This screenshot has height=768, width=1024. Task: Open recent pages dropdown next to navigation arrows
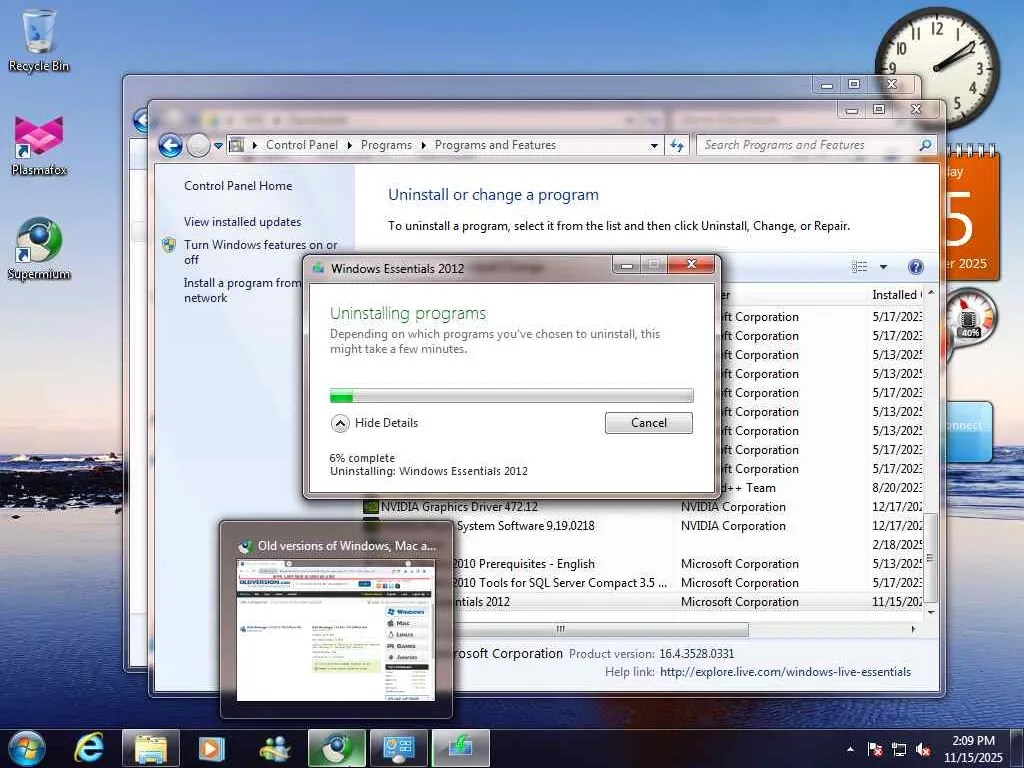coord(218,146)
